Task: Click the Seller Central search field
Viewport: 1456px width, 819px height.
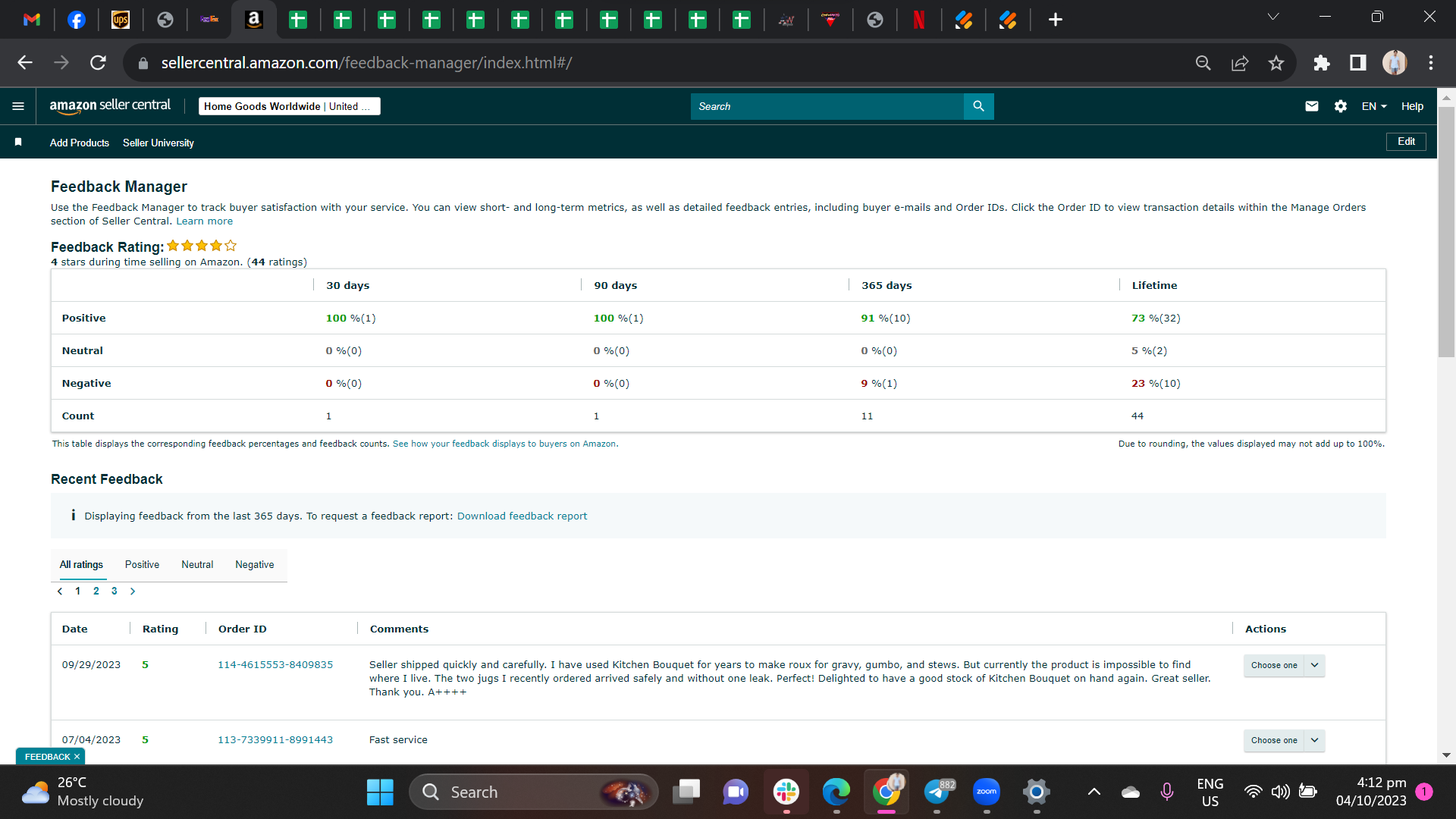Action: tap(827, 106)
